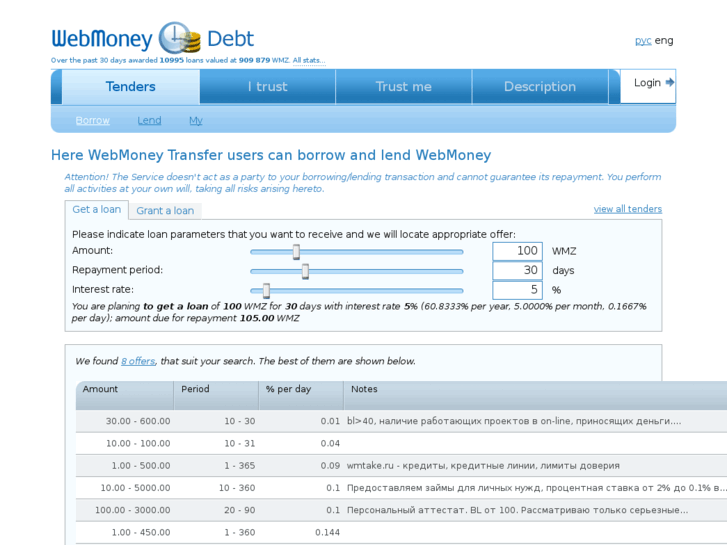Open the 8 offers link
Screen dimensions: 727x545
[138, 361]
